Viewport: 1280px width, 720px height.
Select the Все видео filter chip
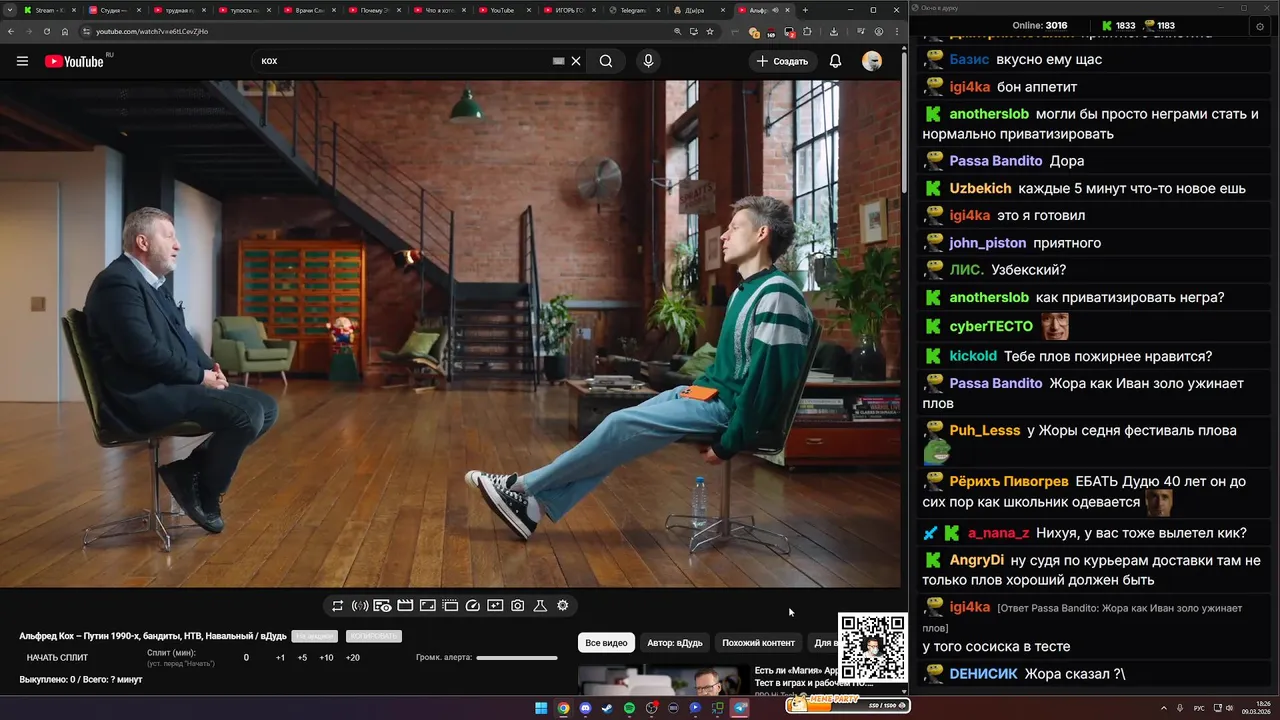pyautogui.click(x=606, y=643)
